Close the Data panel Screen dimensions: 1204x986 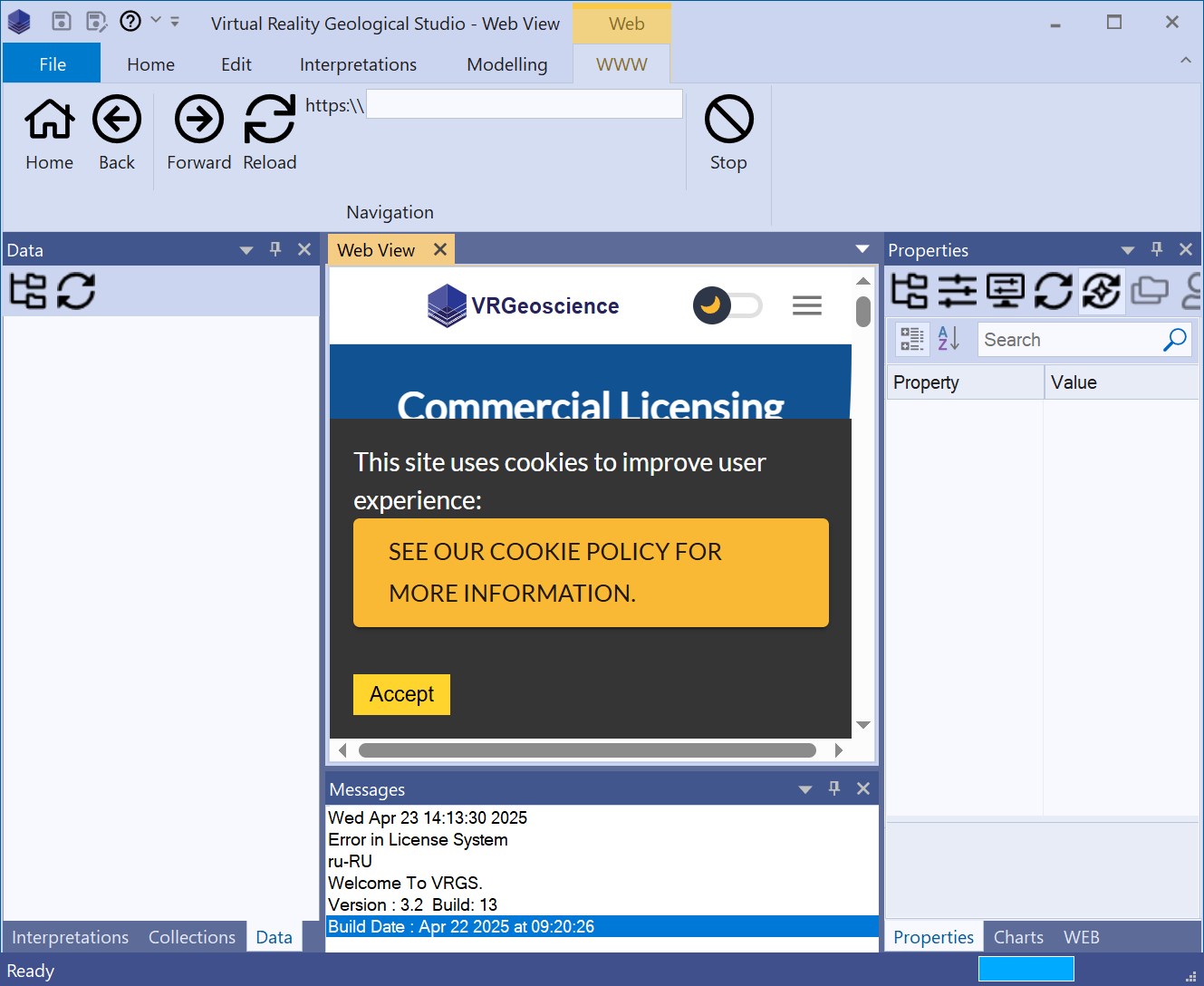304,249
